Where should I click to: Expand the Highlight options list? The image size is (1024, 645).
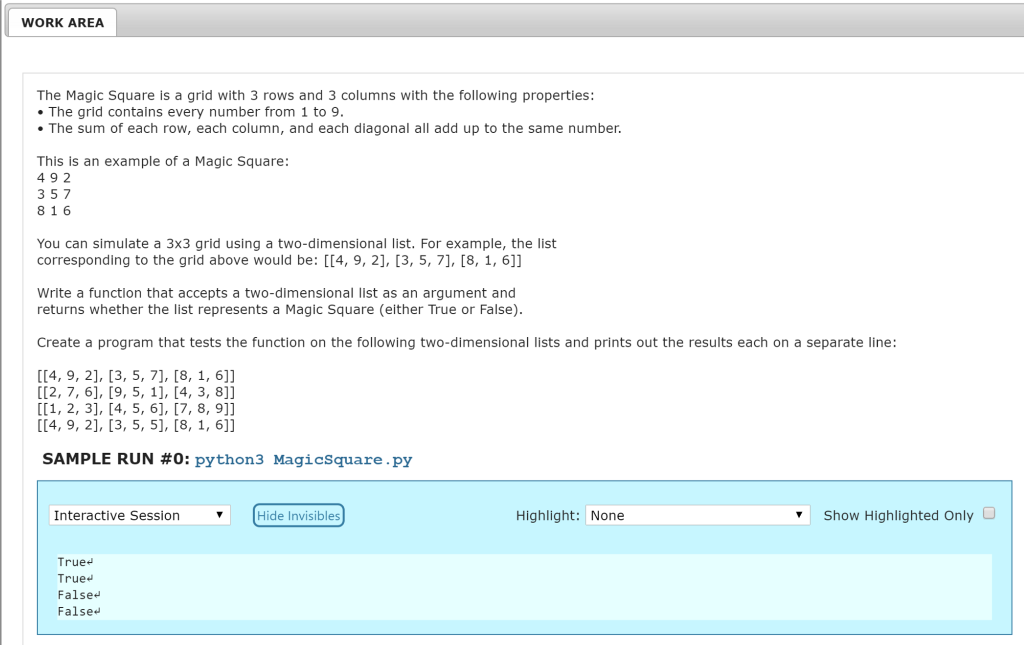point(800,515)
